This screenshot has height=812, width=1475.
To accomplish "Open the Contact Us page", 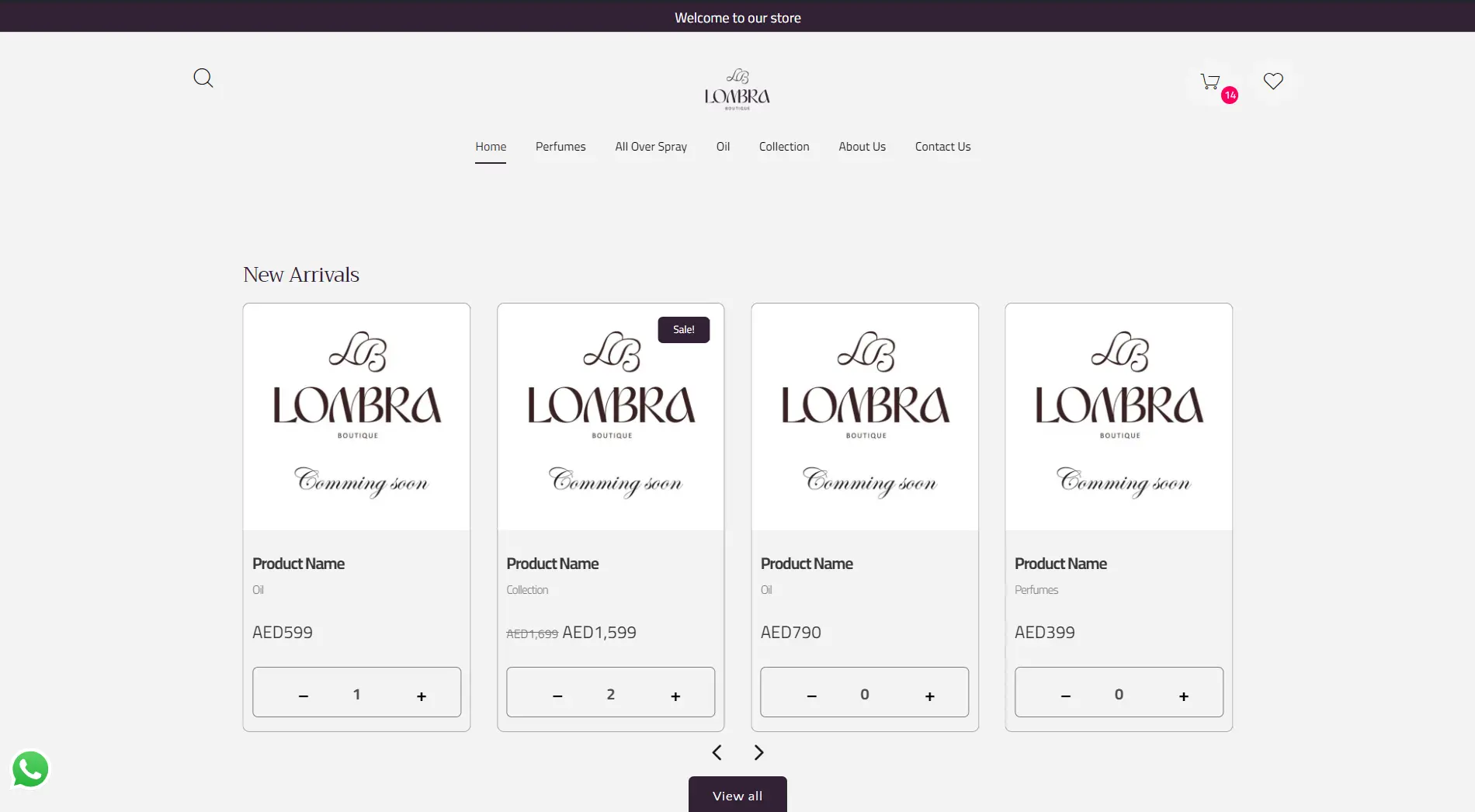I will point(942,147).
